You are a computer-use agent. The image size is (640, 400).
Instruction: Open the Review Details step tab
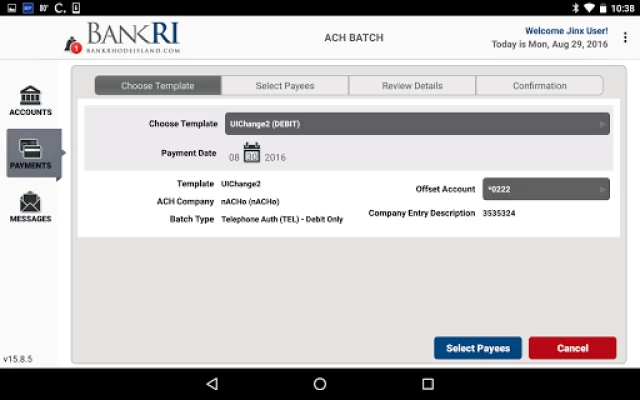412,86
